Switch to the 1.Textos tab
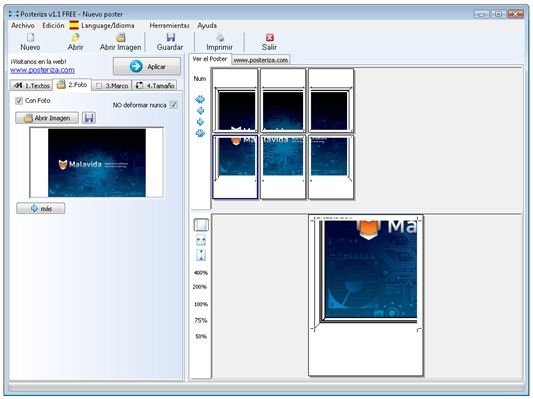The height and width of the screenshot is (399, 533). 31,85
